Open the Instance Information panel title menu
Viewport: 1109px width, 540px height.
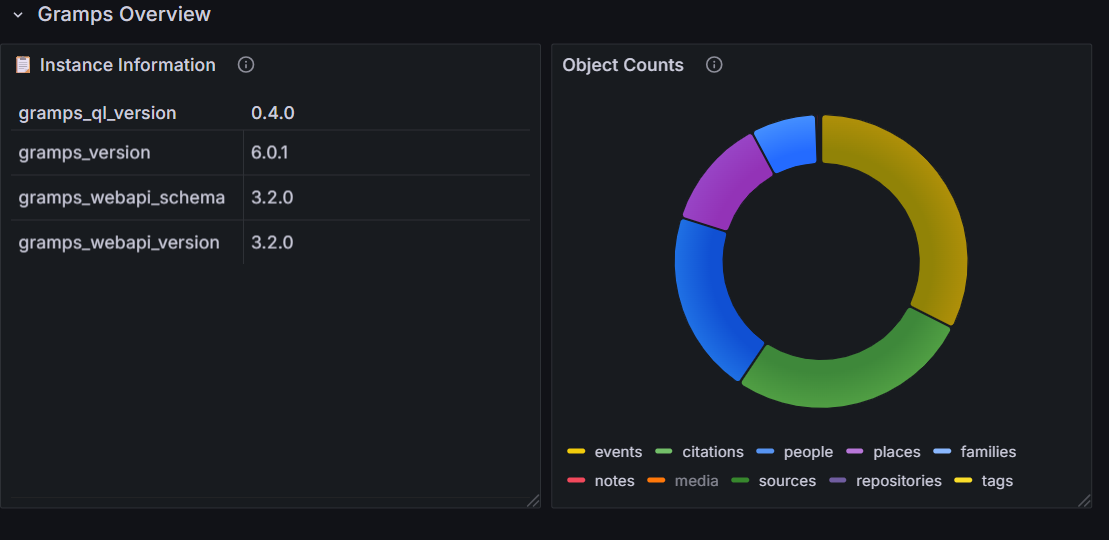[127, 65]
